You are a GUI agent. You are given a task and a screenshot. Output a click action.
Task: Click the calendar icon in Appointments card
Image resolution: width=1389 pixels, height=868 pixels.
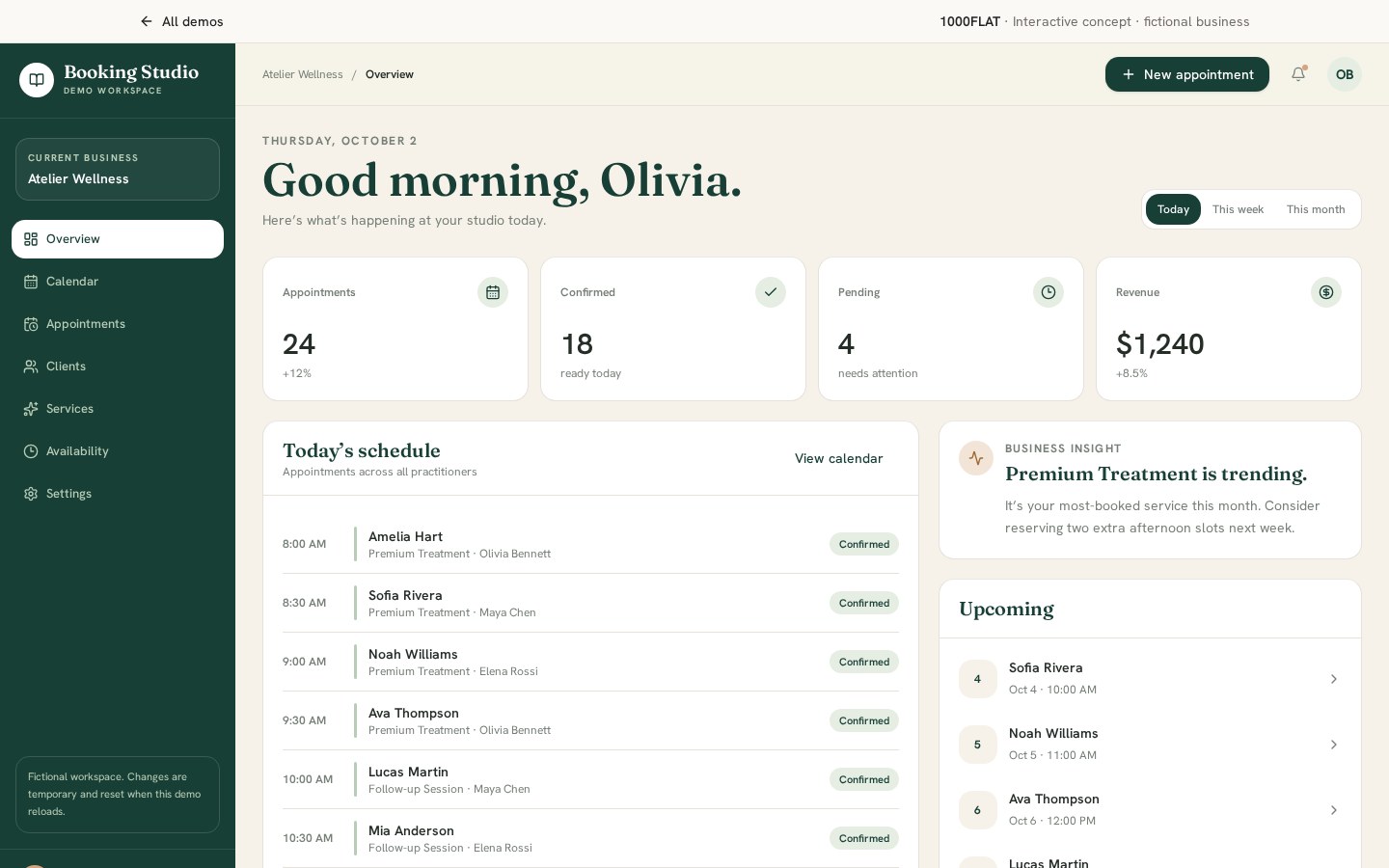click(493, 292)
